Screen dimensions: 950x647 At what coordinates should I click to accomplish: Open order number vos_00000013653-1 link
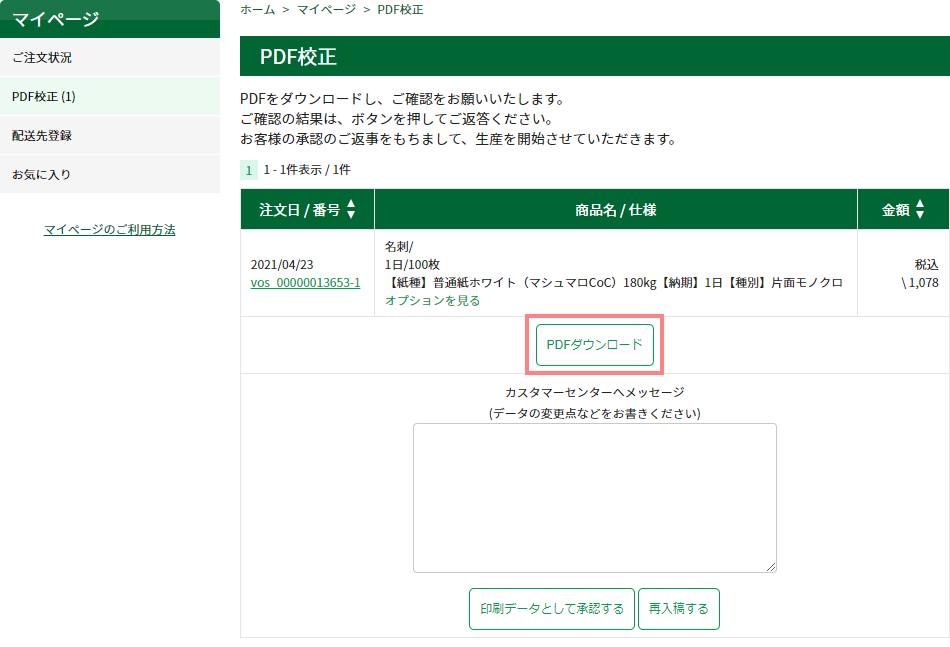coord(305,283)
